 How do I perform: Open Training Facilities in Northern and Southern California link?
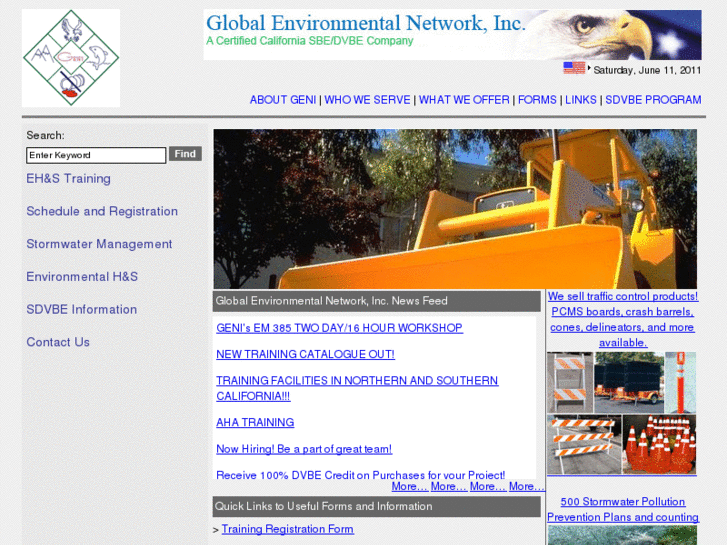pyautogui.click(x=357, y=388)
